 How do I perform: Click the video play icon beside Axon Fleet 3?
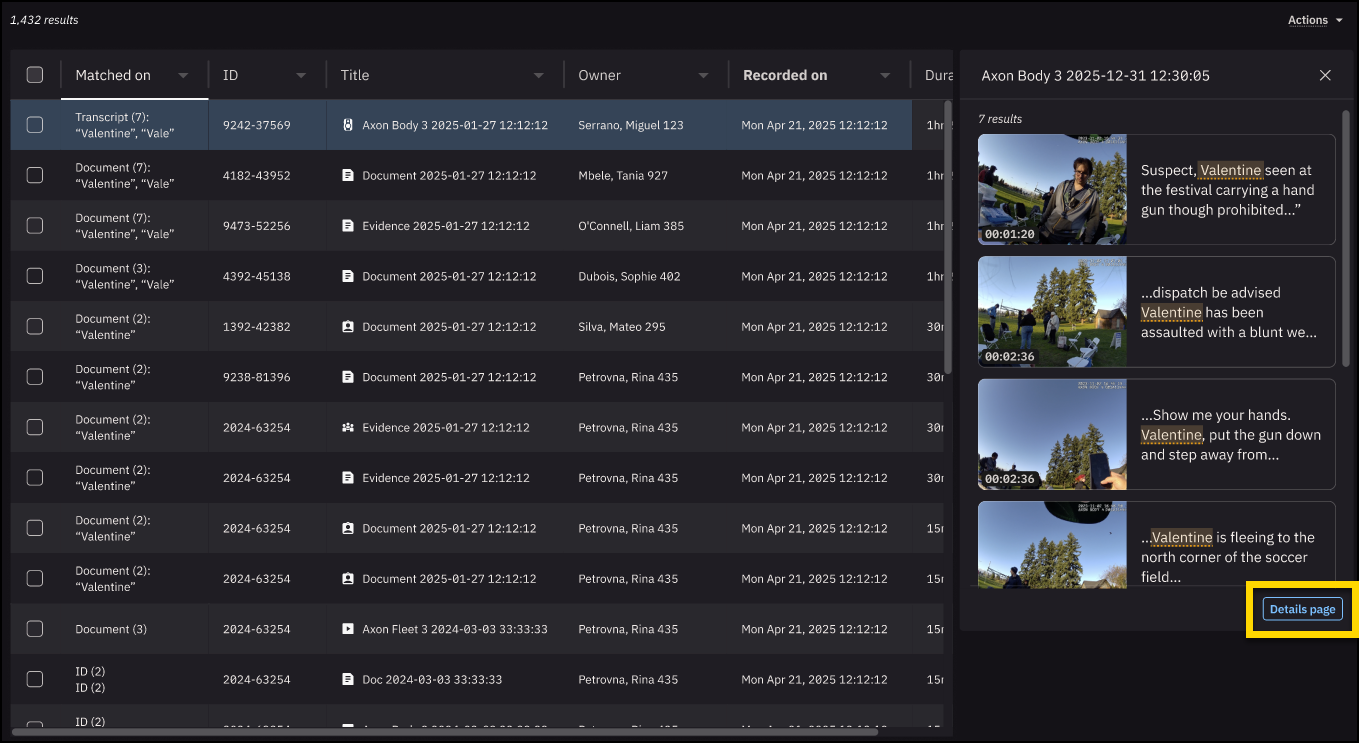(348, 629)
